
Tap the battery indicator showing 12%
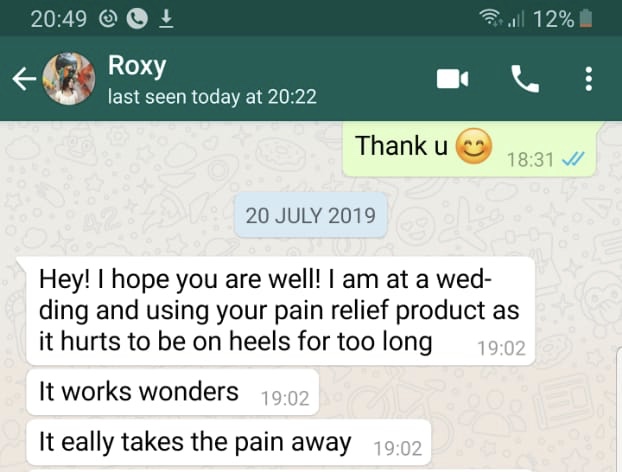pos(563,19)
